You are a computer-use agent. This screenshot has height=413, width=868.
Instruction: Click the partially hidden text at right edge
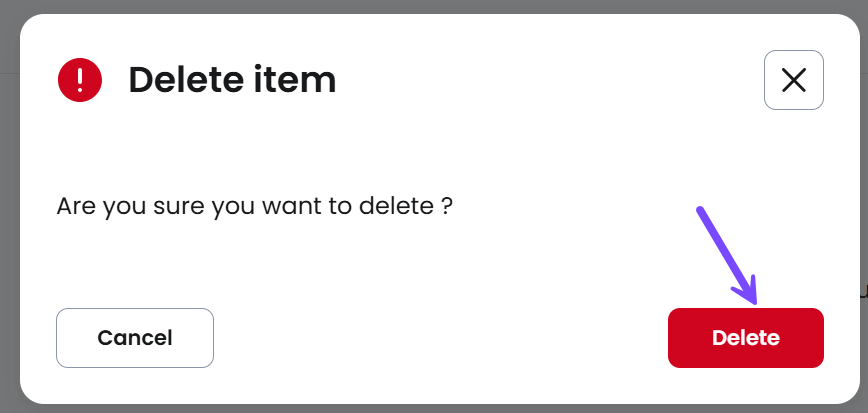pos(864,291)
